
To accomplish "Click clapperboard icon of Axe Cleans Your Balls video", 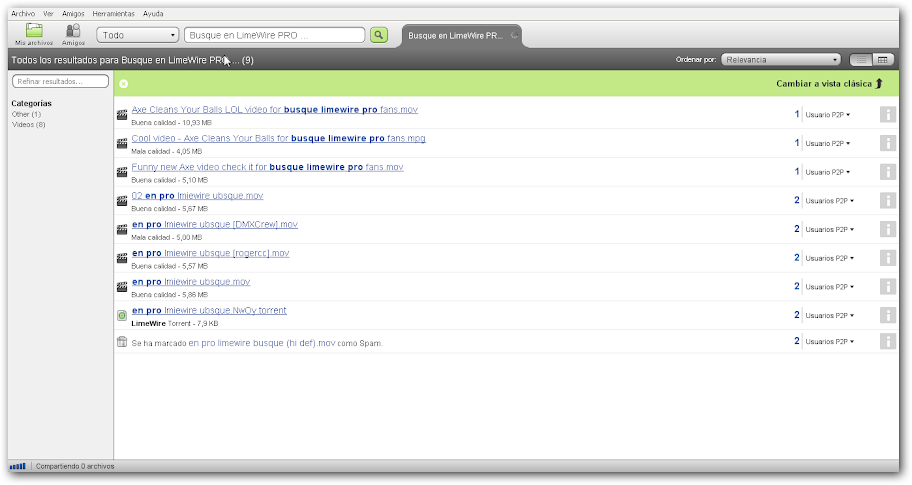I will coord(122,115).
